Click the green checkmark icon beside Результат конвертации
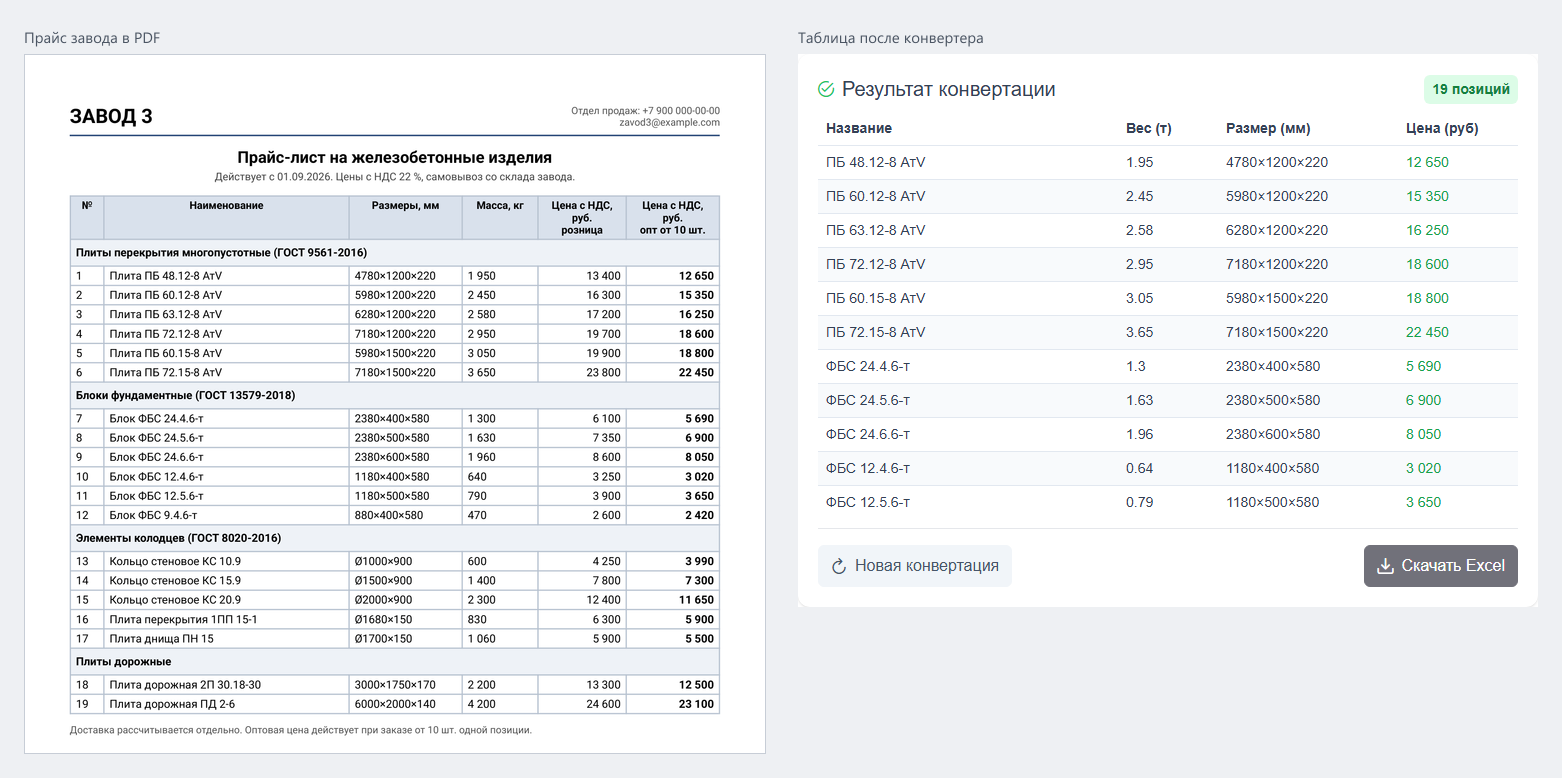This screenshot has height=778, width=1562. click(826, 89)
